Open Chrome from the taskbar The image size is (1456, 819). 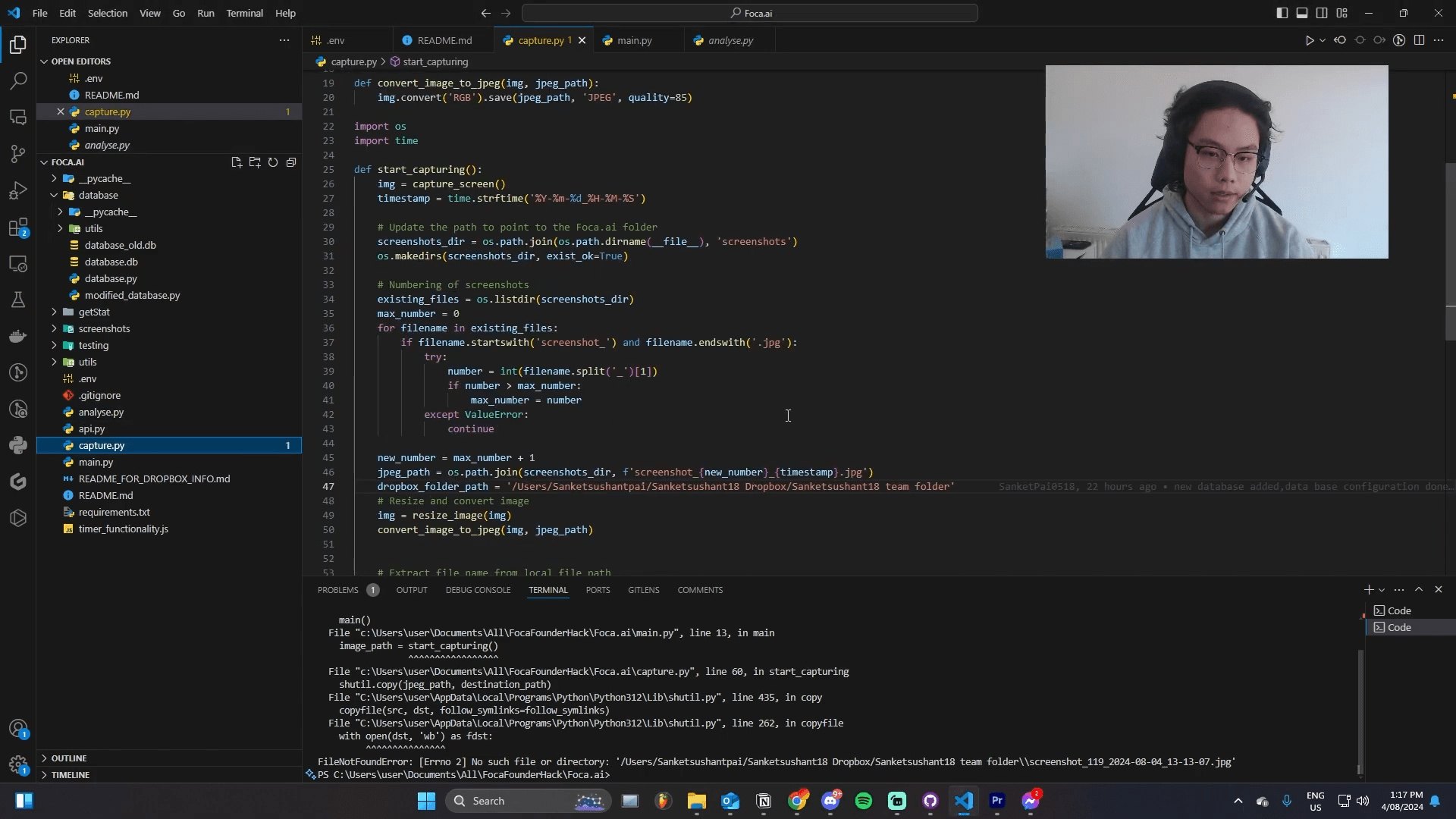(797, 801)
